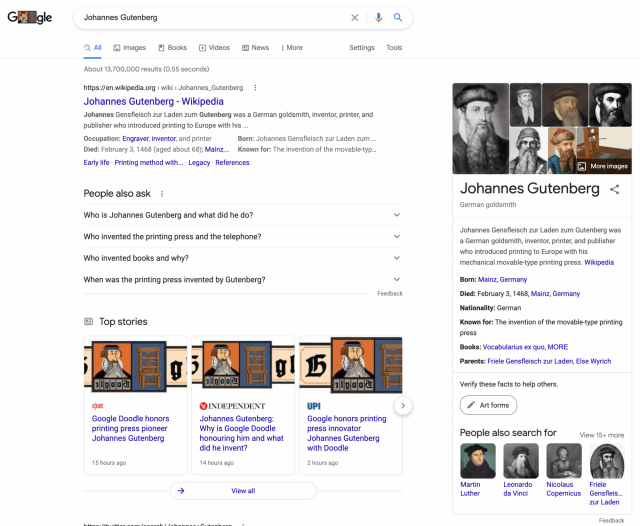This screenshot has height=526, width=640.
Task: Click the arrow icon in the View all button
Action: (x=181, y=490)
